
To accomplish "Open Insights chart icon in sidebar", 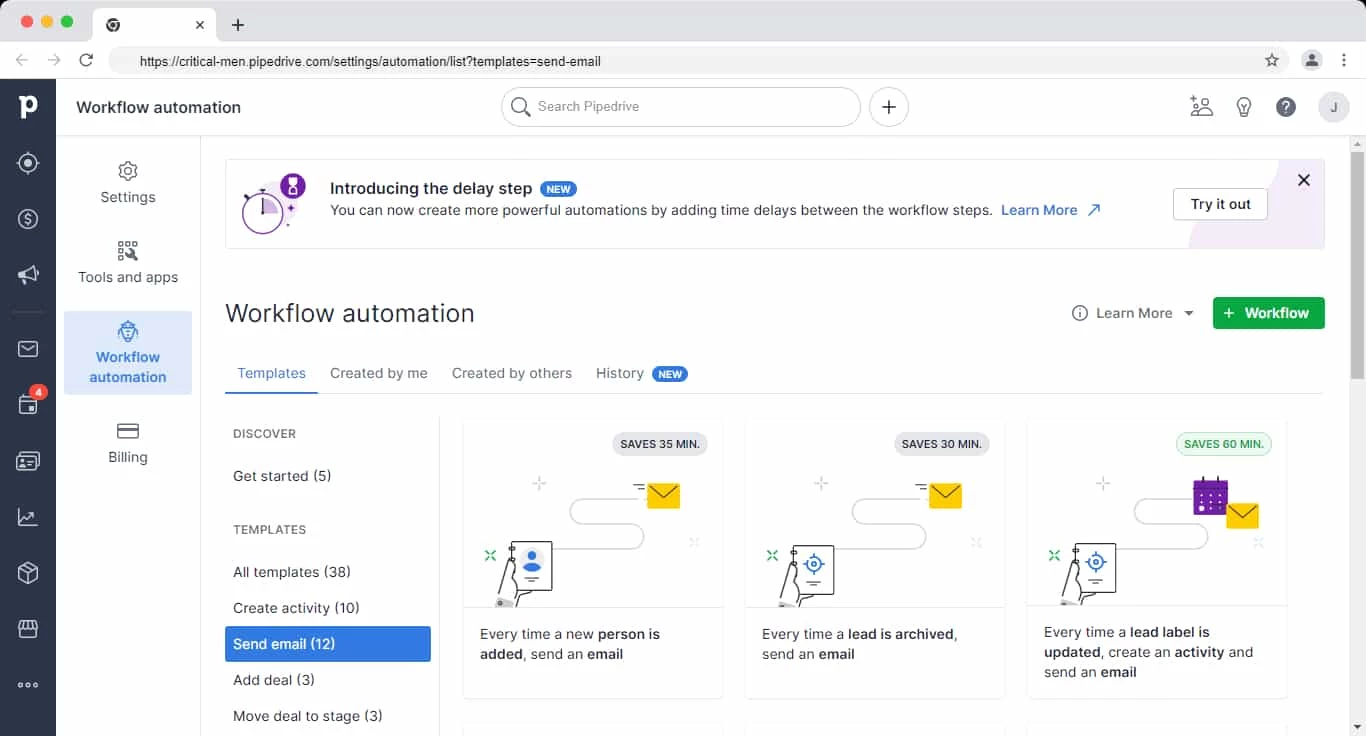I will coord(28,517).
